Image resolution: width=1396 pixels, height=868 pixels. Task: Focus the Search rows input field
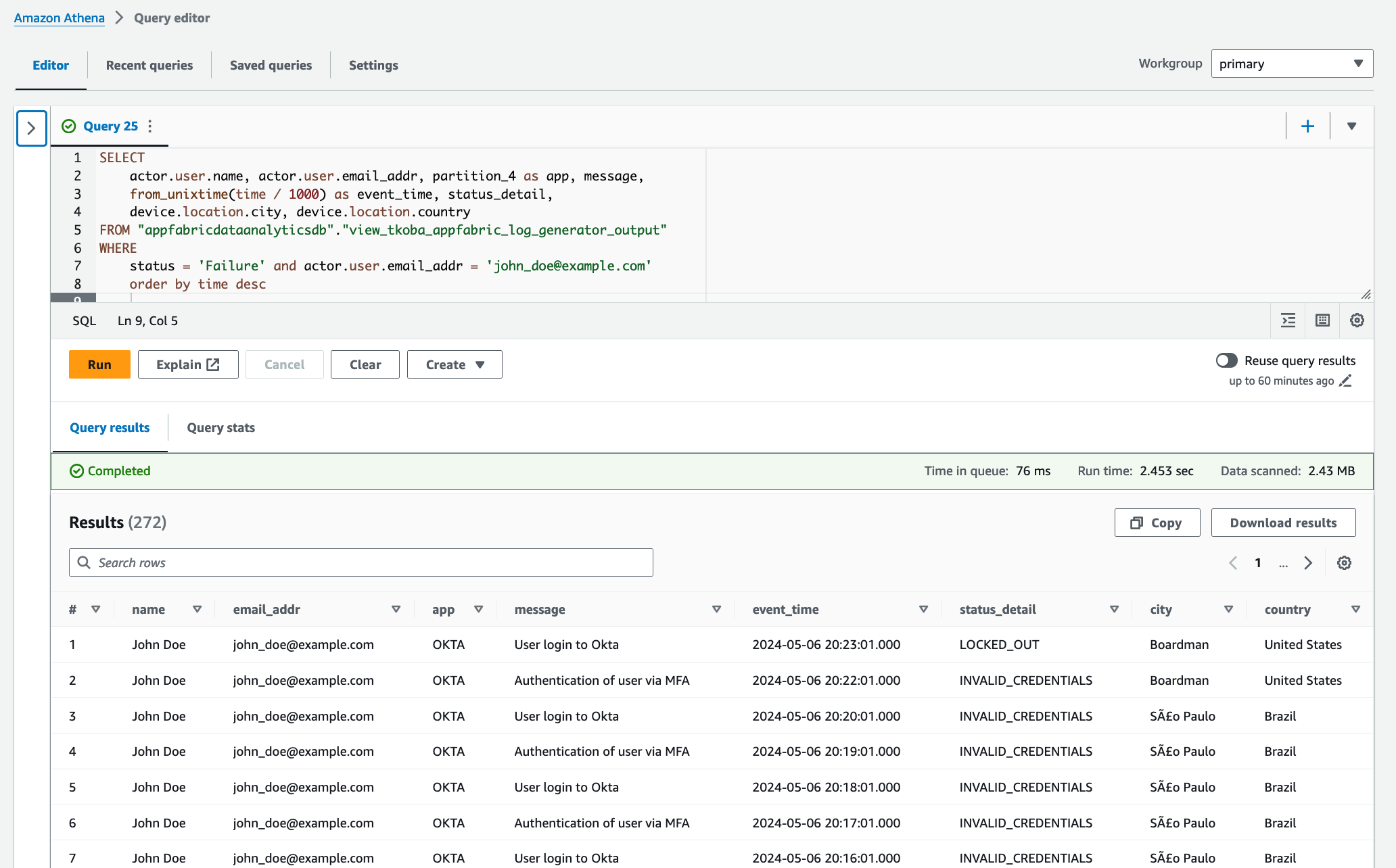coord(361,562)
